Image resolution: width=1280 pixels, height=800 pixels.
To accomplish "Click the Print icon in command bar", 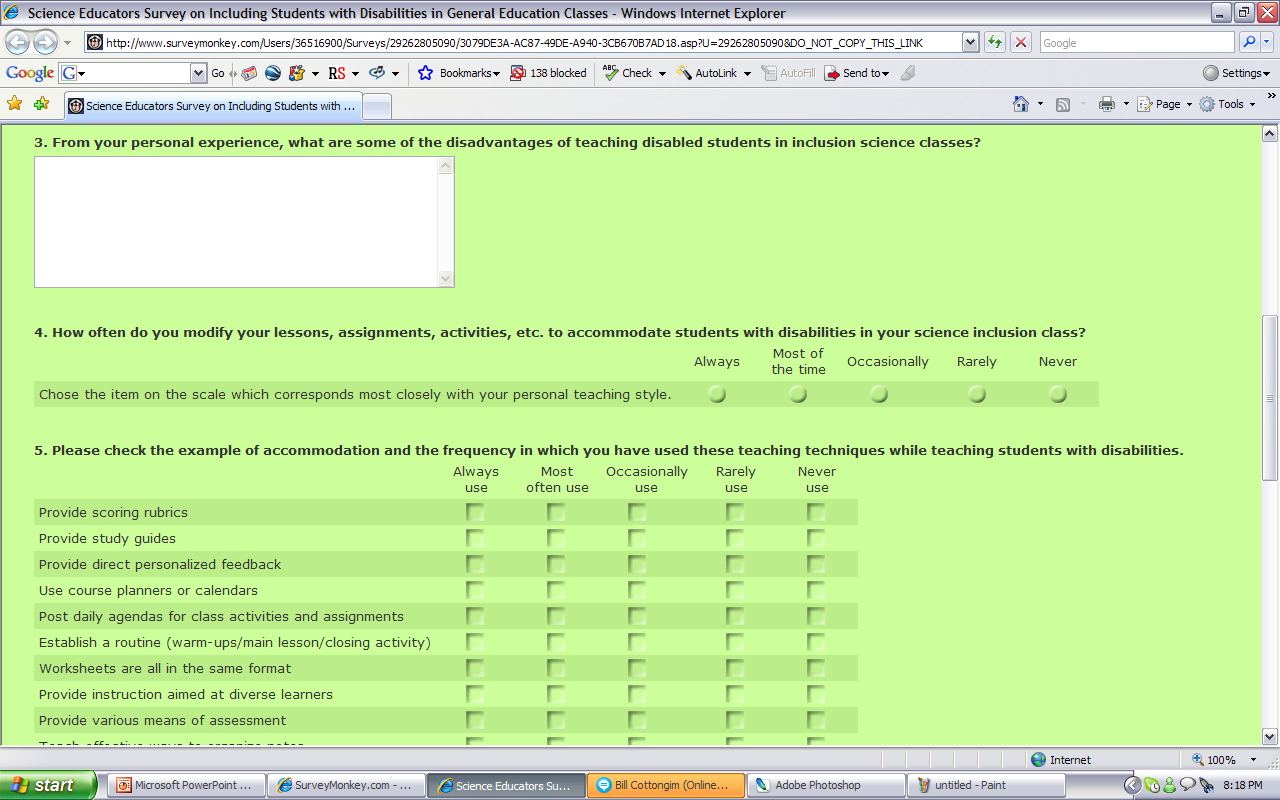I will pos(1106,104).
